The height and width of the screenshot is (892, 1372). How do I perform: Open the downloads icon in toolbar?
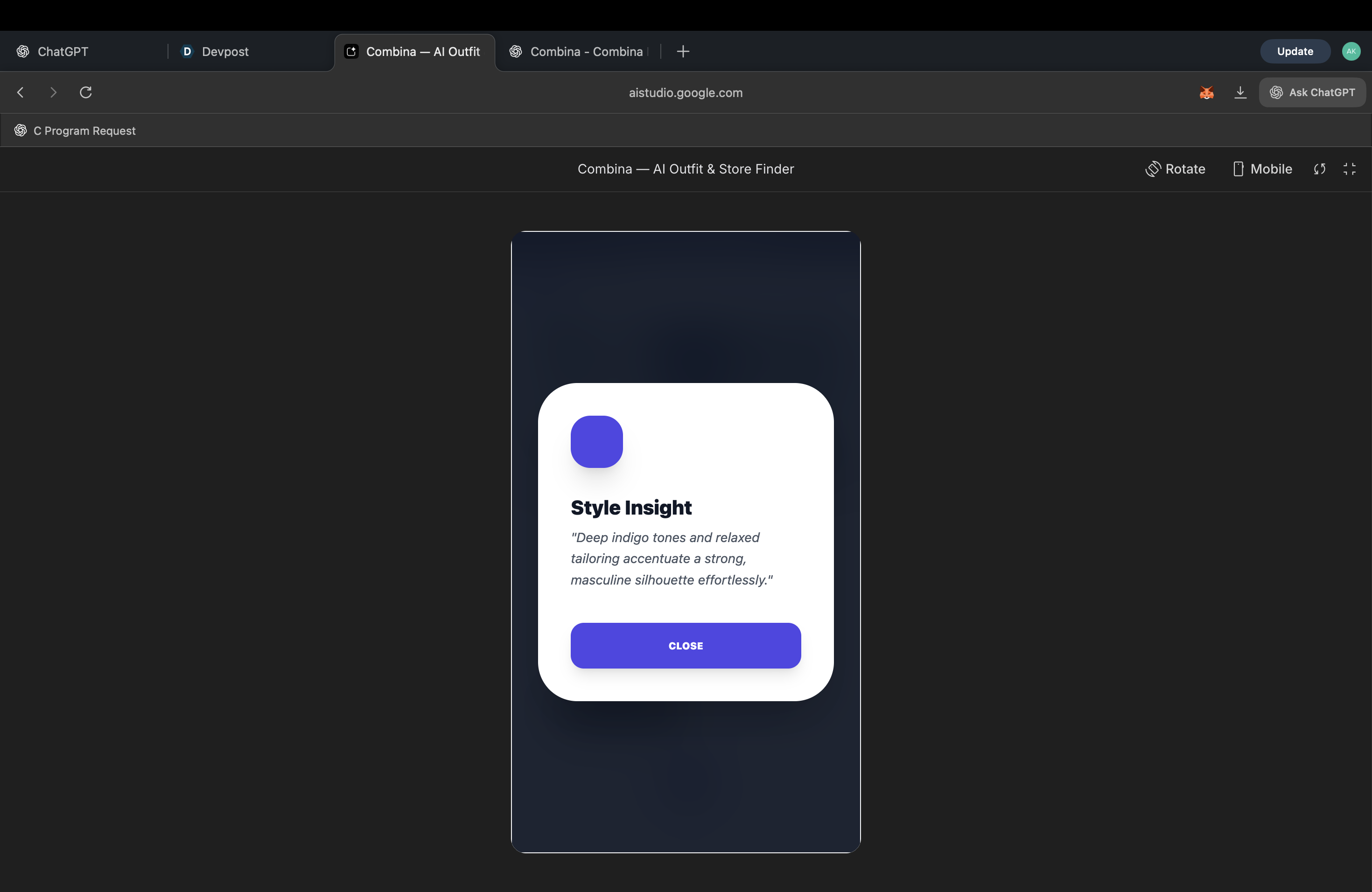tap(1240, 92)
